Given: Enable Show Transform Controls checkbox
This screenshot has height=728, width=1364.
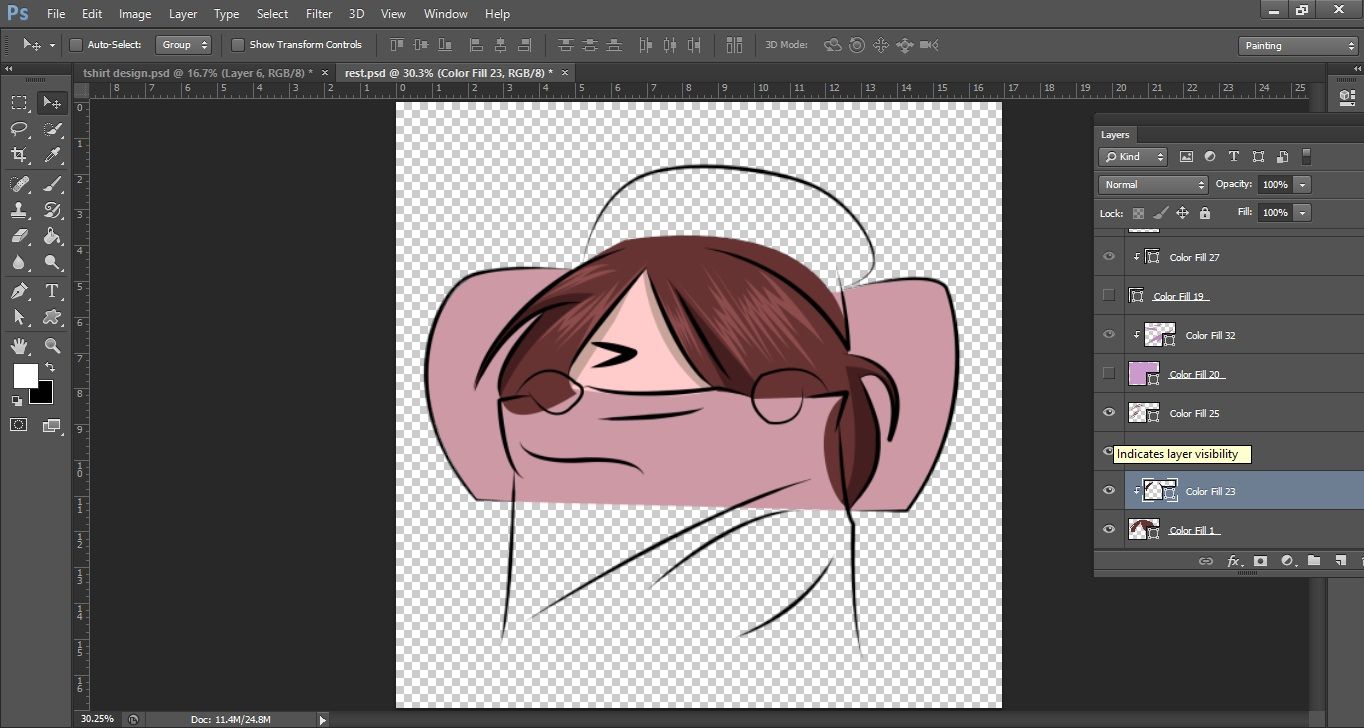Looking at the screenshot, I should tap(238, 45).
